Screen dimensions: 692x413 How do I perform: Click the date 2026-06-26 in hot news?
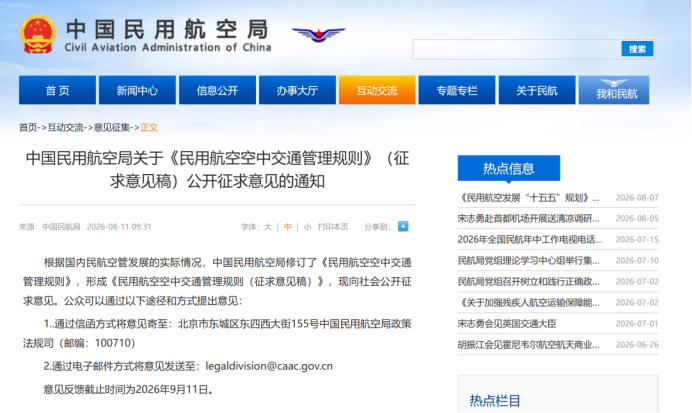coord(637,345)
